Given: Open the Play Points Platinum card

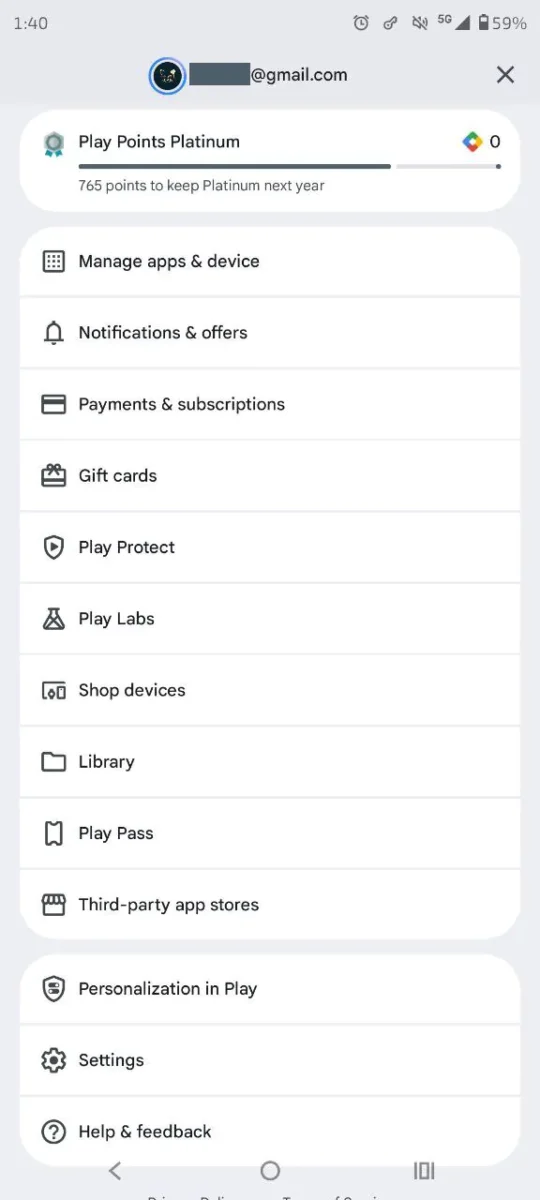Looking at the screenshot, I should [x=270, y=161].
